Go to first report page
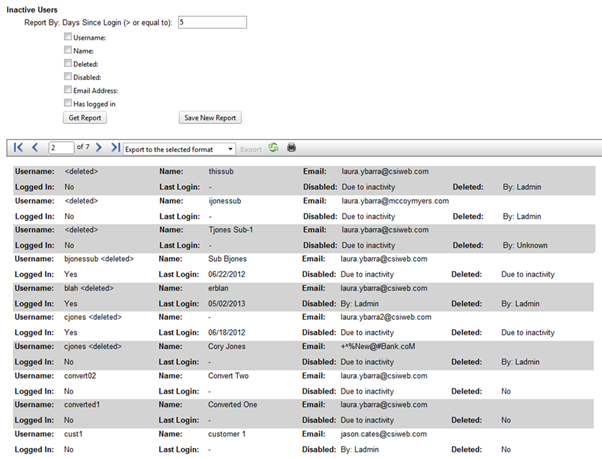 pos(18,148)
